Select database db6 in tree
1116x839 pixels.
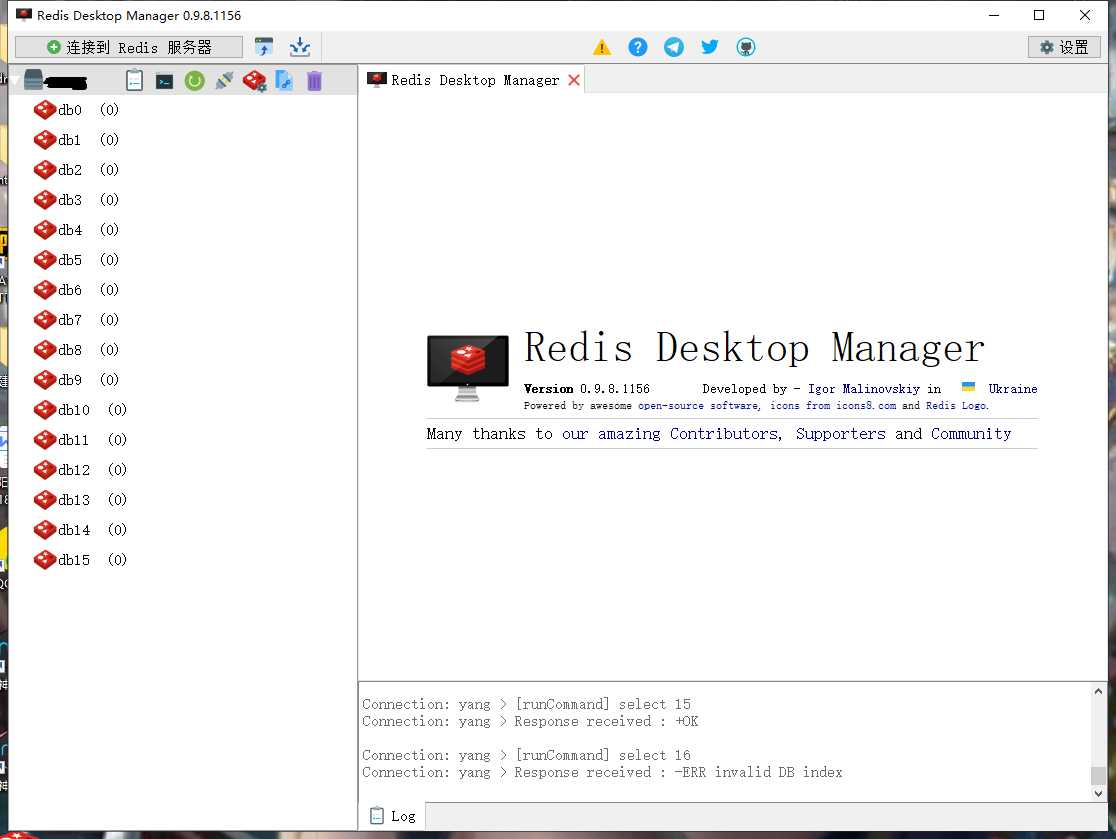[76, 290]
